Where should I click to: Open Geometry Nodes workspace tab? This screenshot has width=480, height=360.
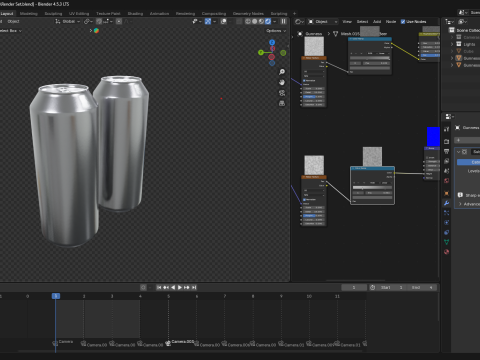click(x=248, y=14)
